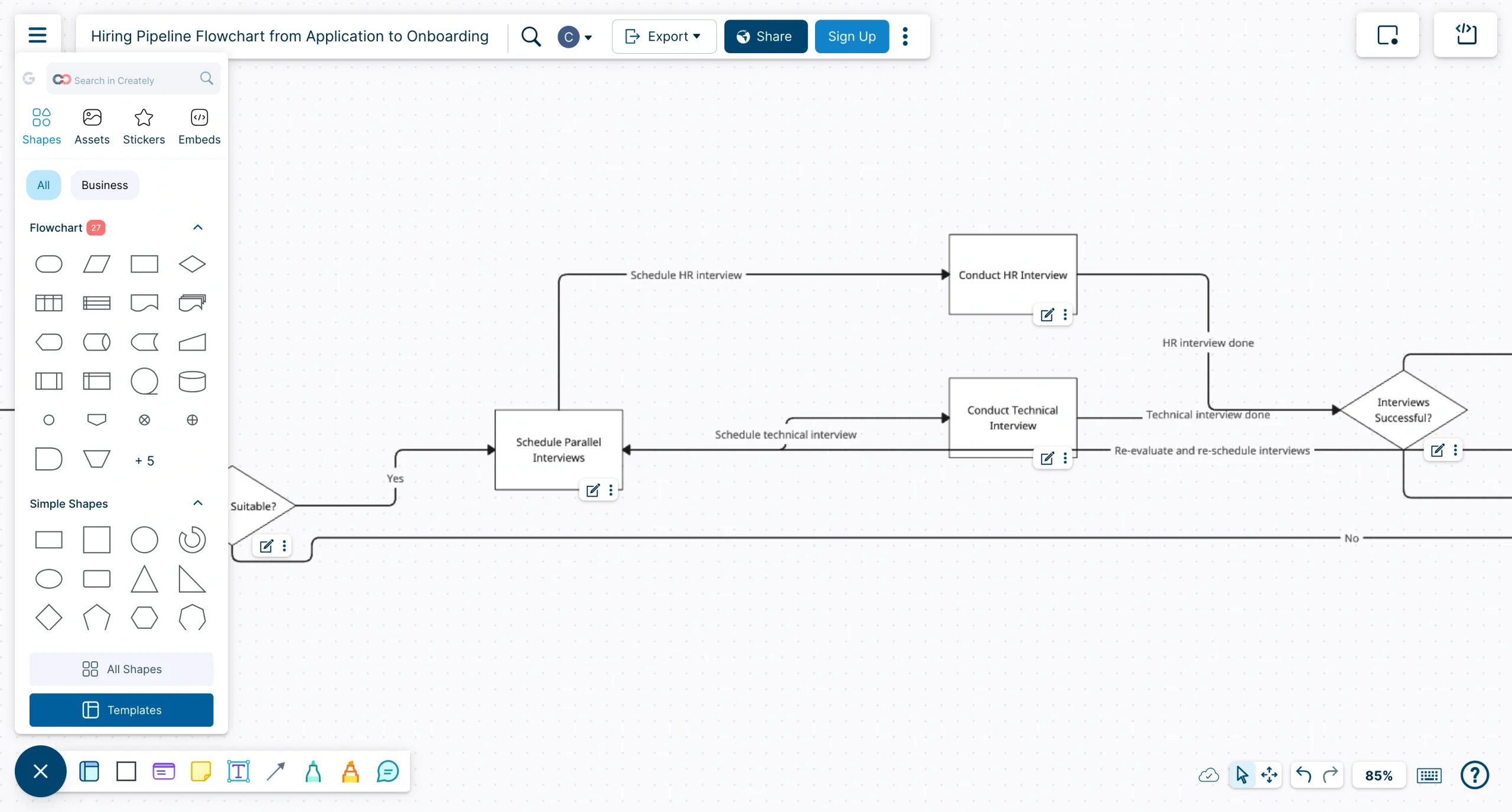Click the Sign Up button
This screenshot has width=1512, height=812.
click(850, 36)
